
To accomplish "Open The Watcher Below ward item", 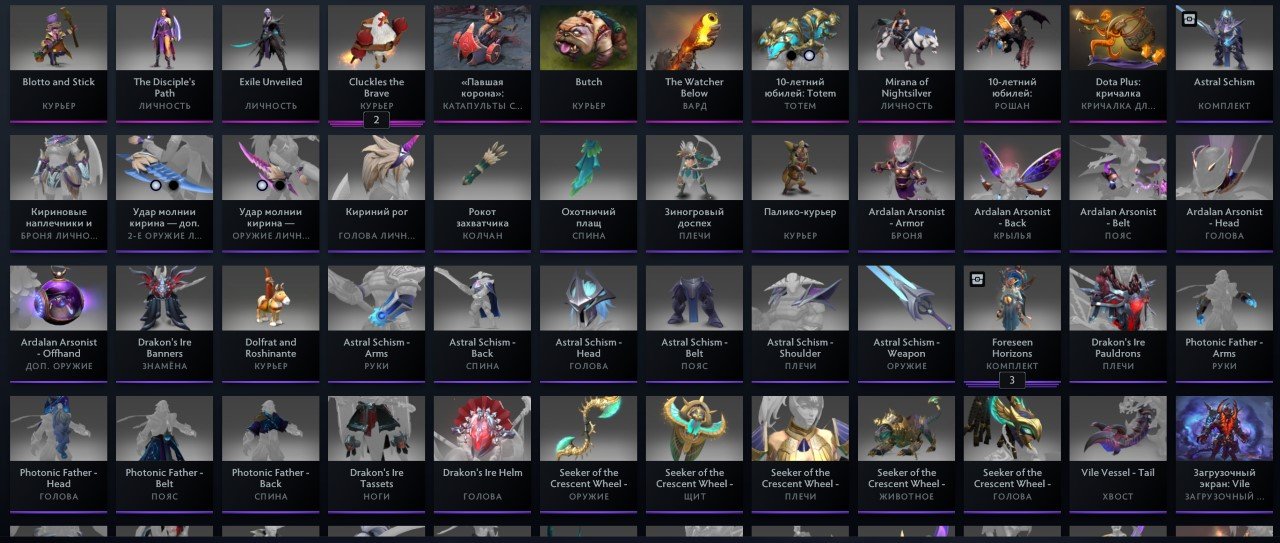I will tap(695, 63).
